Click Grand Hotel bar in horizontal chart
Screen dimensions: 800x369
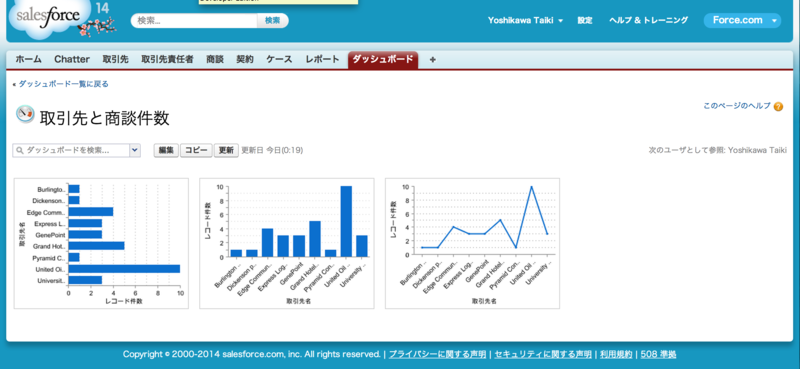pyautogui.click(x=96, y=246)
